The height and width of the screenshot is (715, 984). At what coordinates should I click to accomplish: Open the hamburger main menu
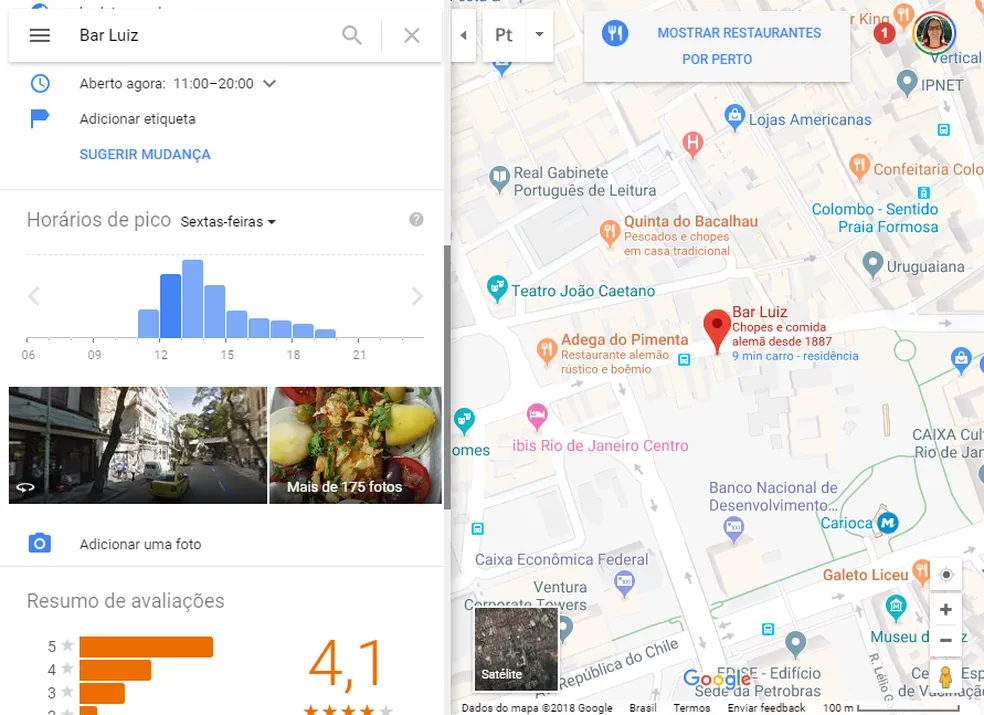39,35
